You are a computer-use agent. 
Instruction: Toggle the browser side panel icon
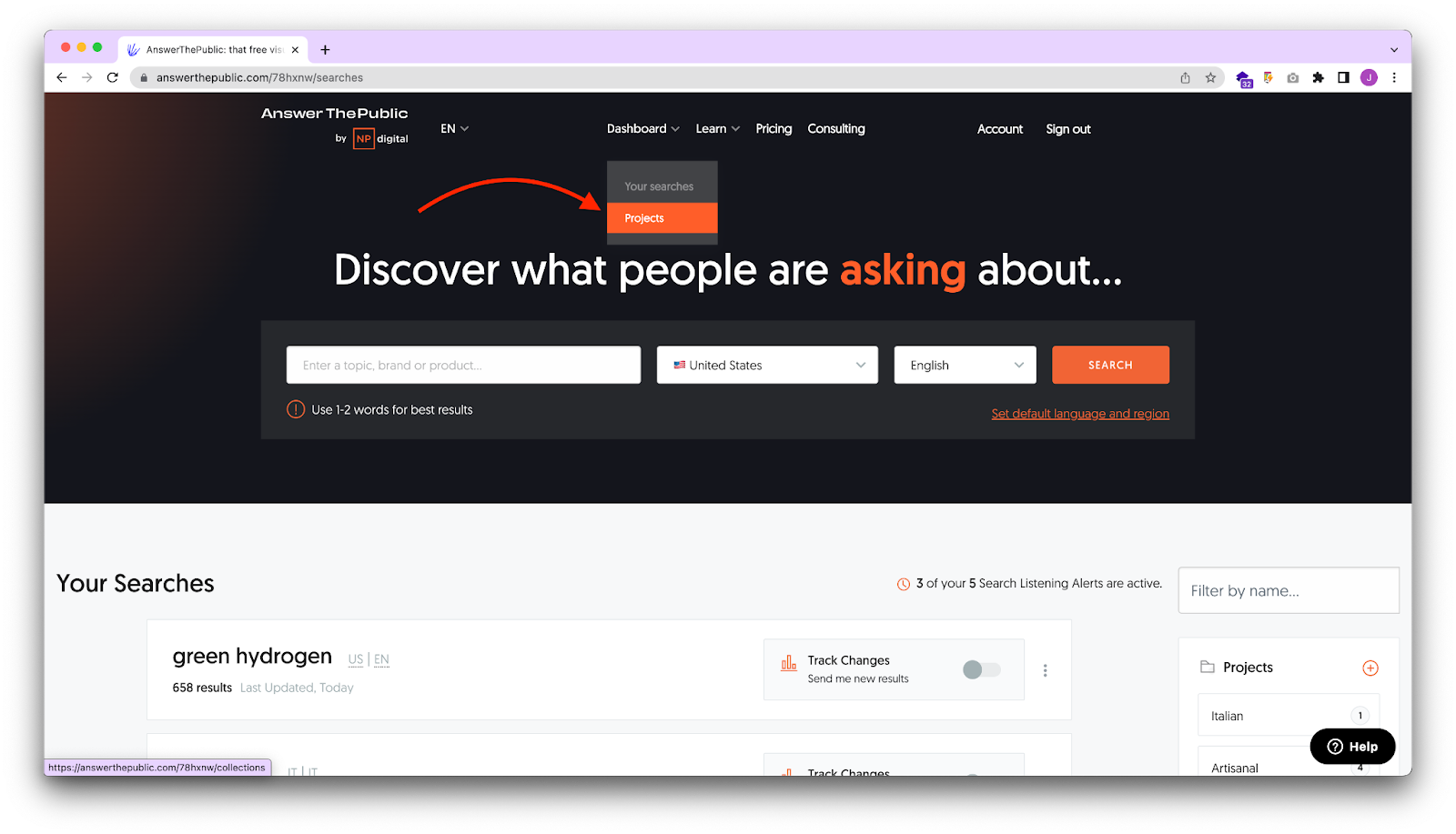point(1343,77)
